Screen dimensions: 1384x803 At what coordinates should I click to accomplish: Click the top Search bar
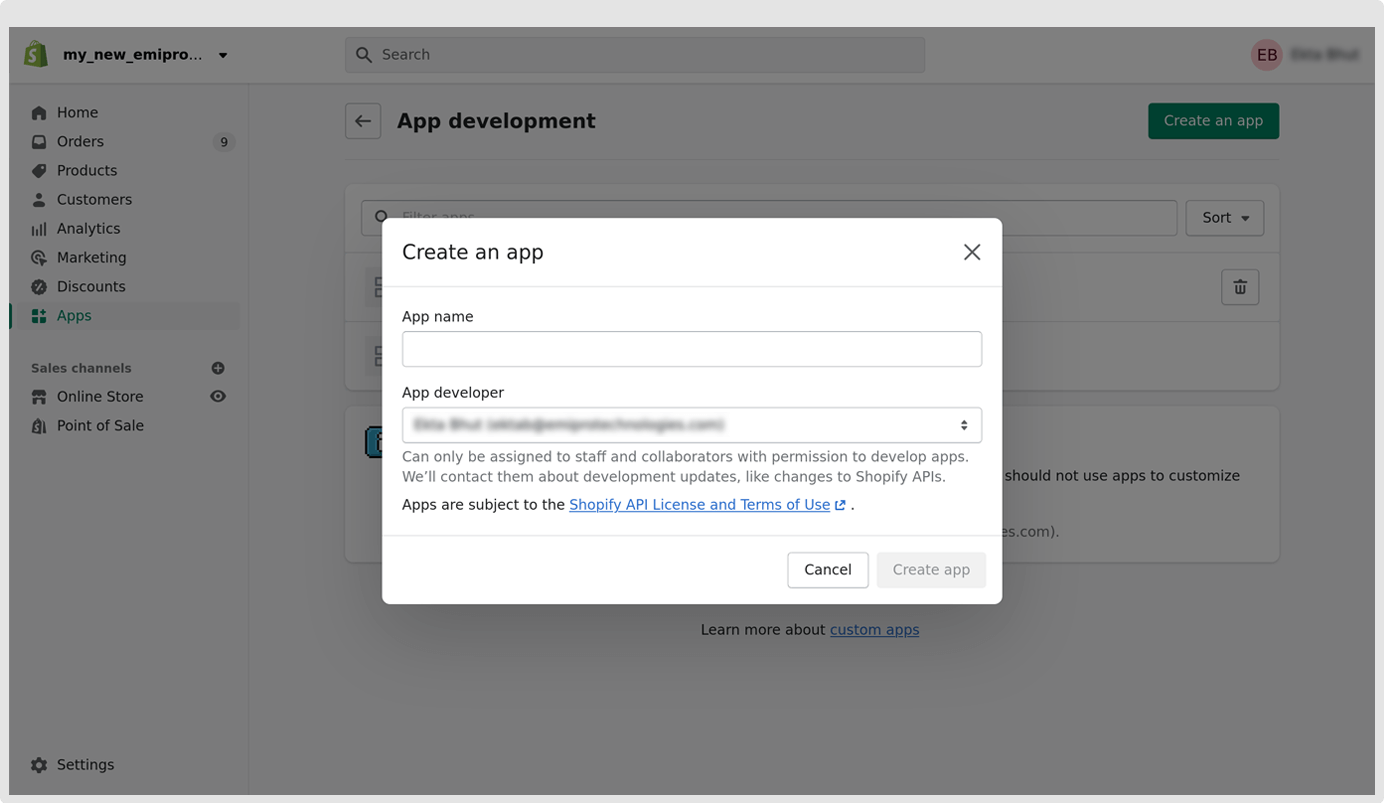(635, 55)
